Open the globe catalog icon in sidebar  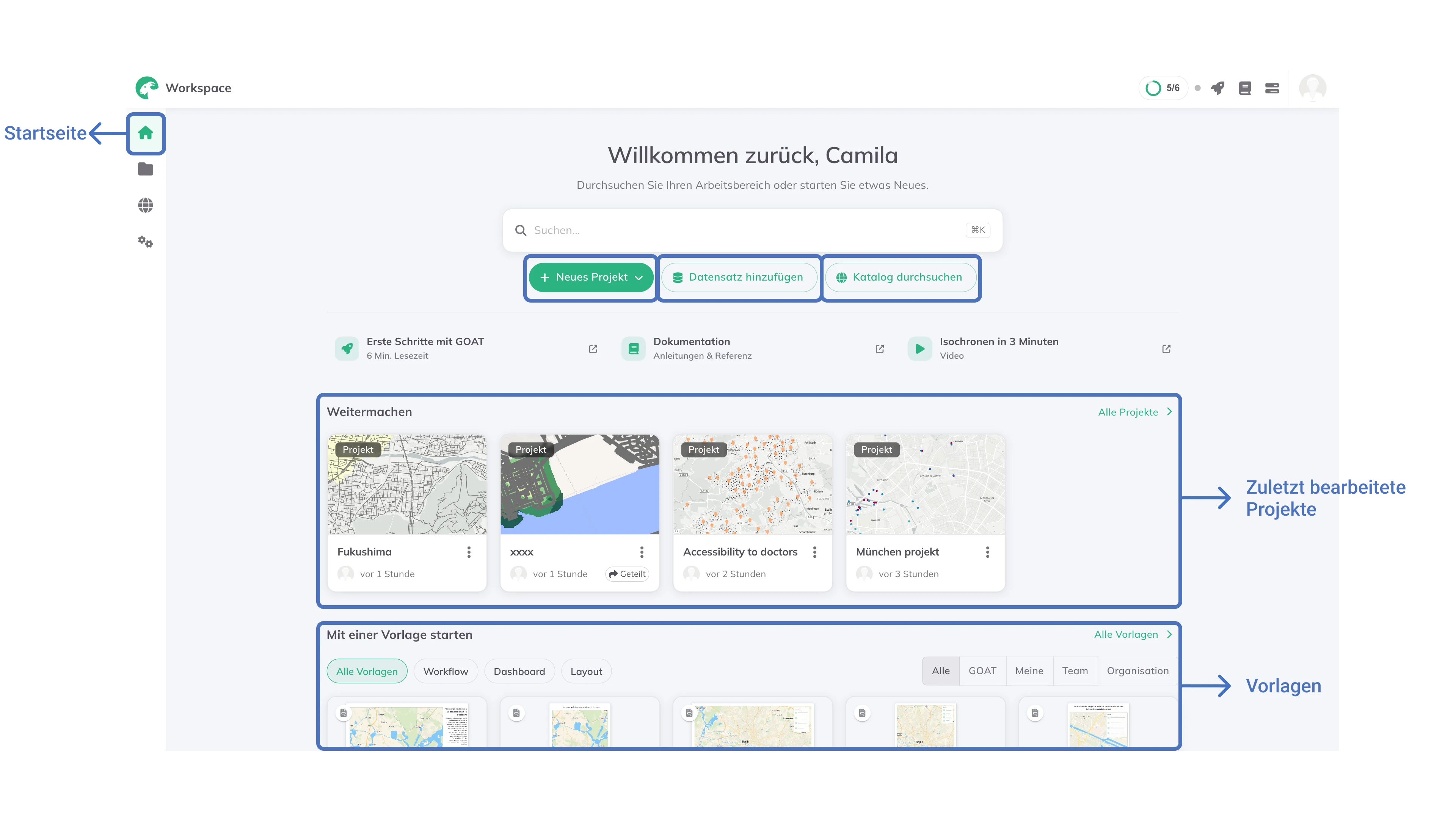(145, 205)
